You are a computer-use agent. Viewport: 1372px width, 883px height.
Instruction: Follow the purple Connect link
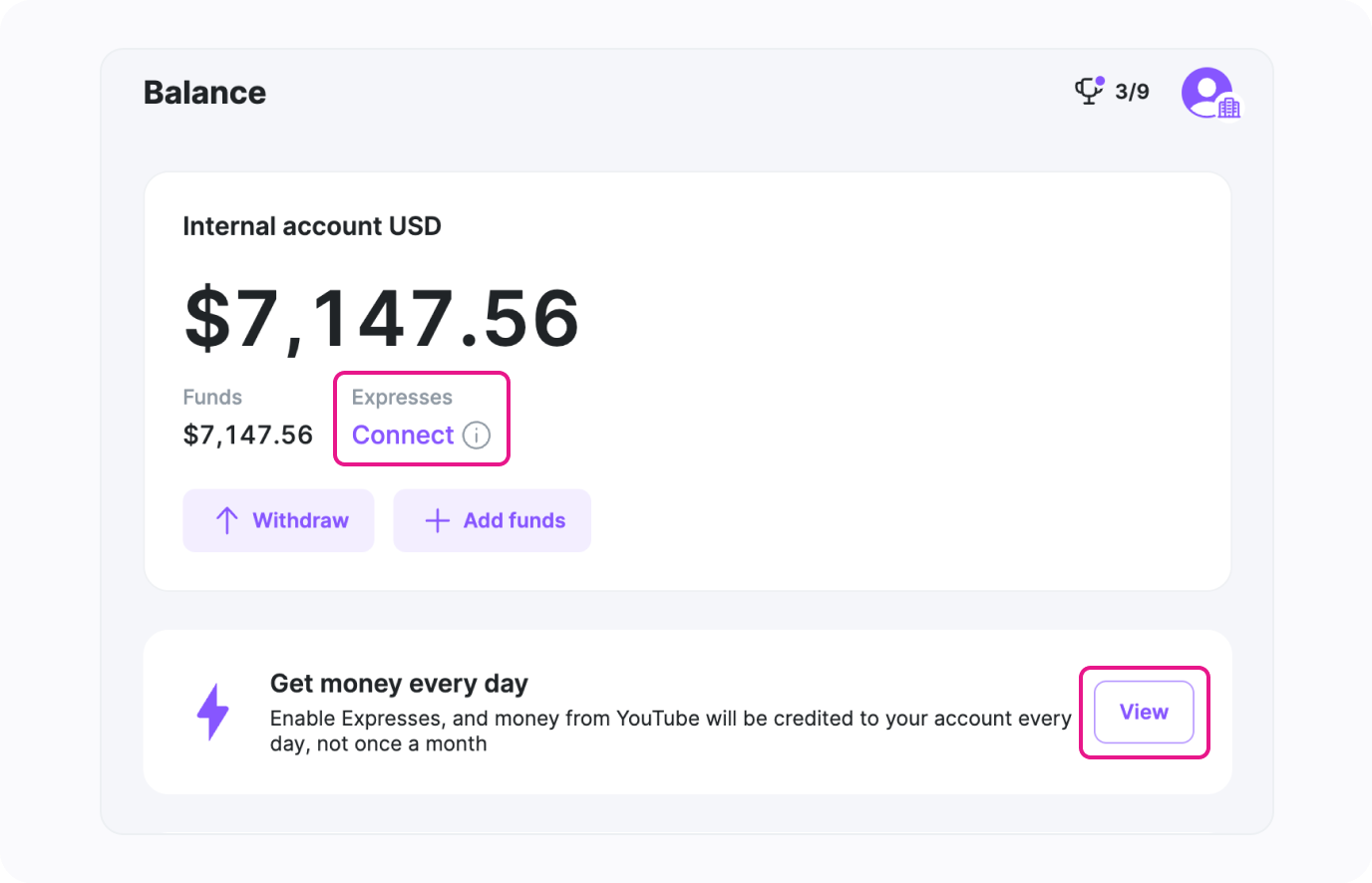coord(403,436)
